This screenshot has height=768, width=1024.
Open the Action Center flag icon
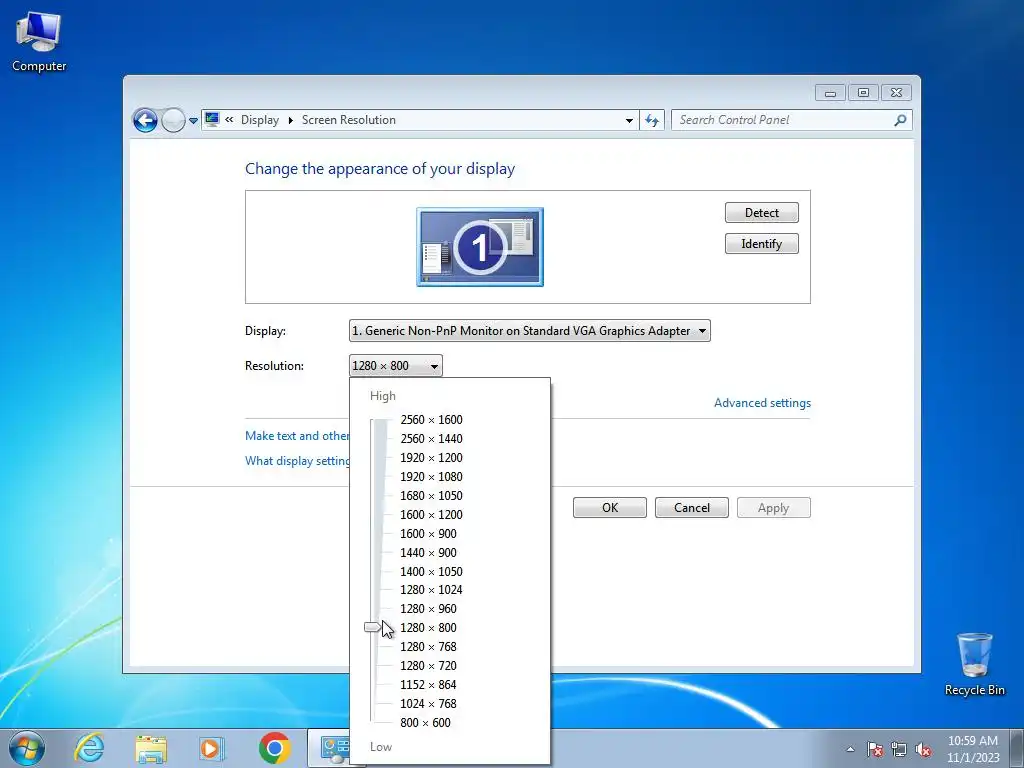(874, 749)
